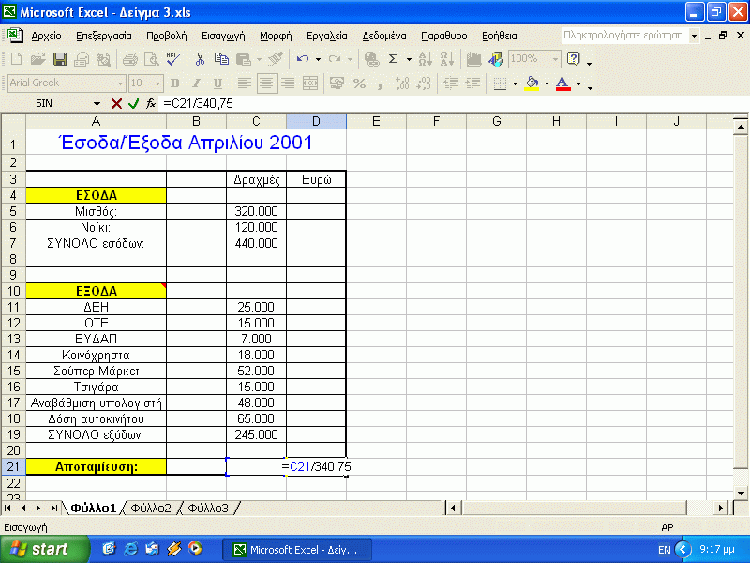Toggle Align Right
The image size is (750, 563).
(287, 84)
